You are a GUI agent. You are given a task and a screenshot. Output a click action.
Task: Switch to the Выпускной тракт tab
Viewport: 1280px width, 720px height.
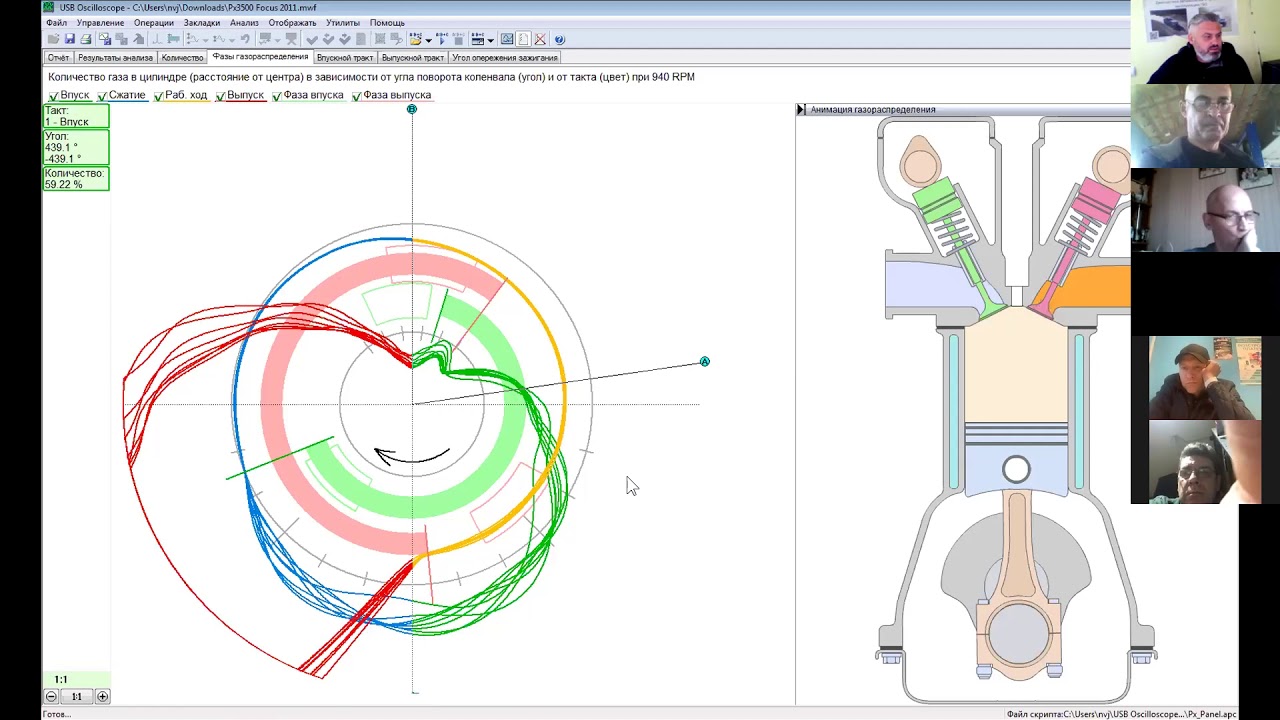tap(413, 58)
